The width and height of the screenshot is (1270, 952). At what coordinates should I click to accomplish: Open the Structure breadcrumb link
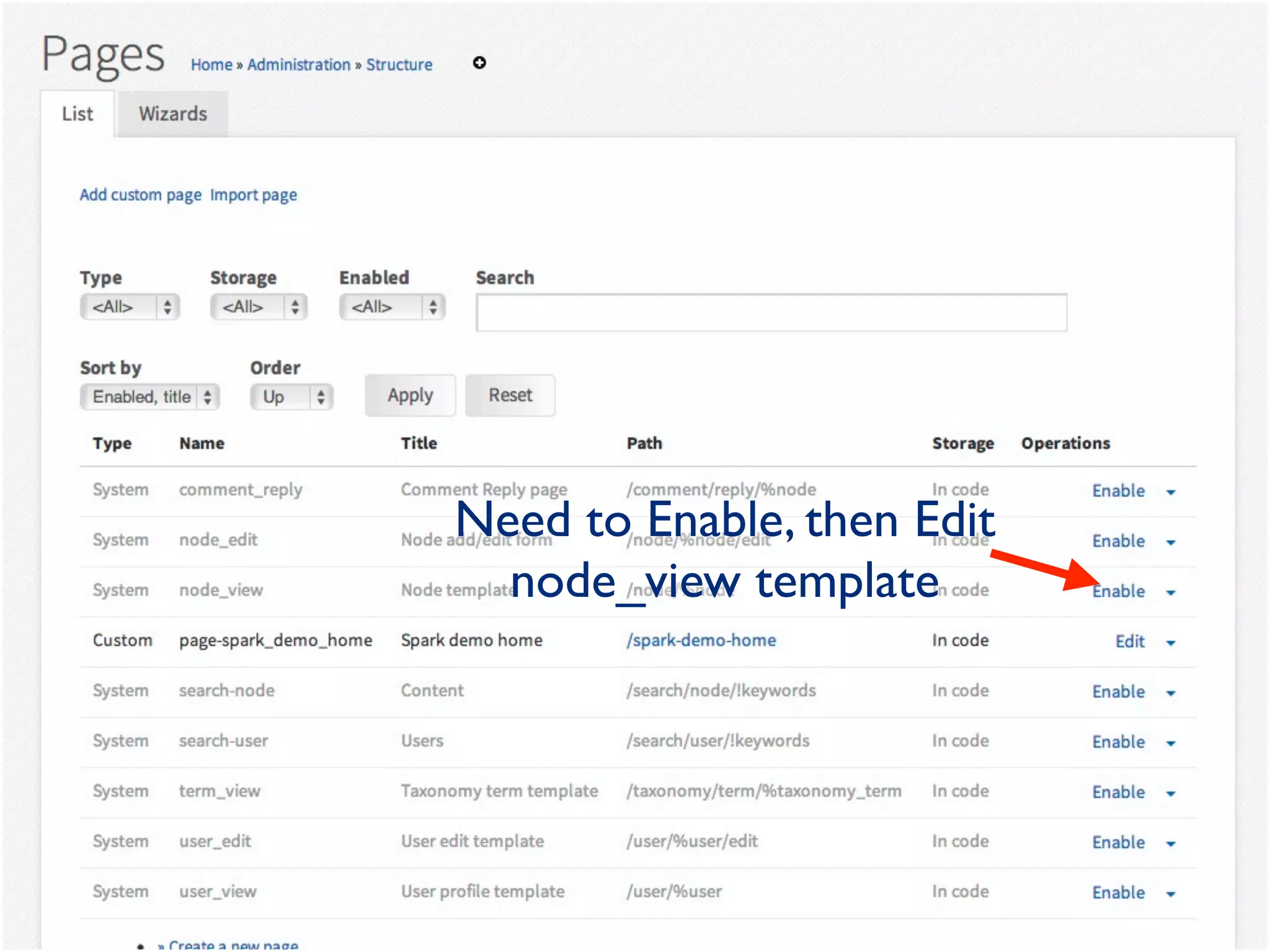click(399, 64)
